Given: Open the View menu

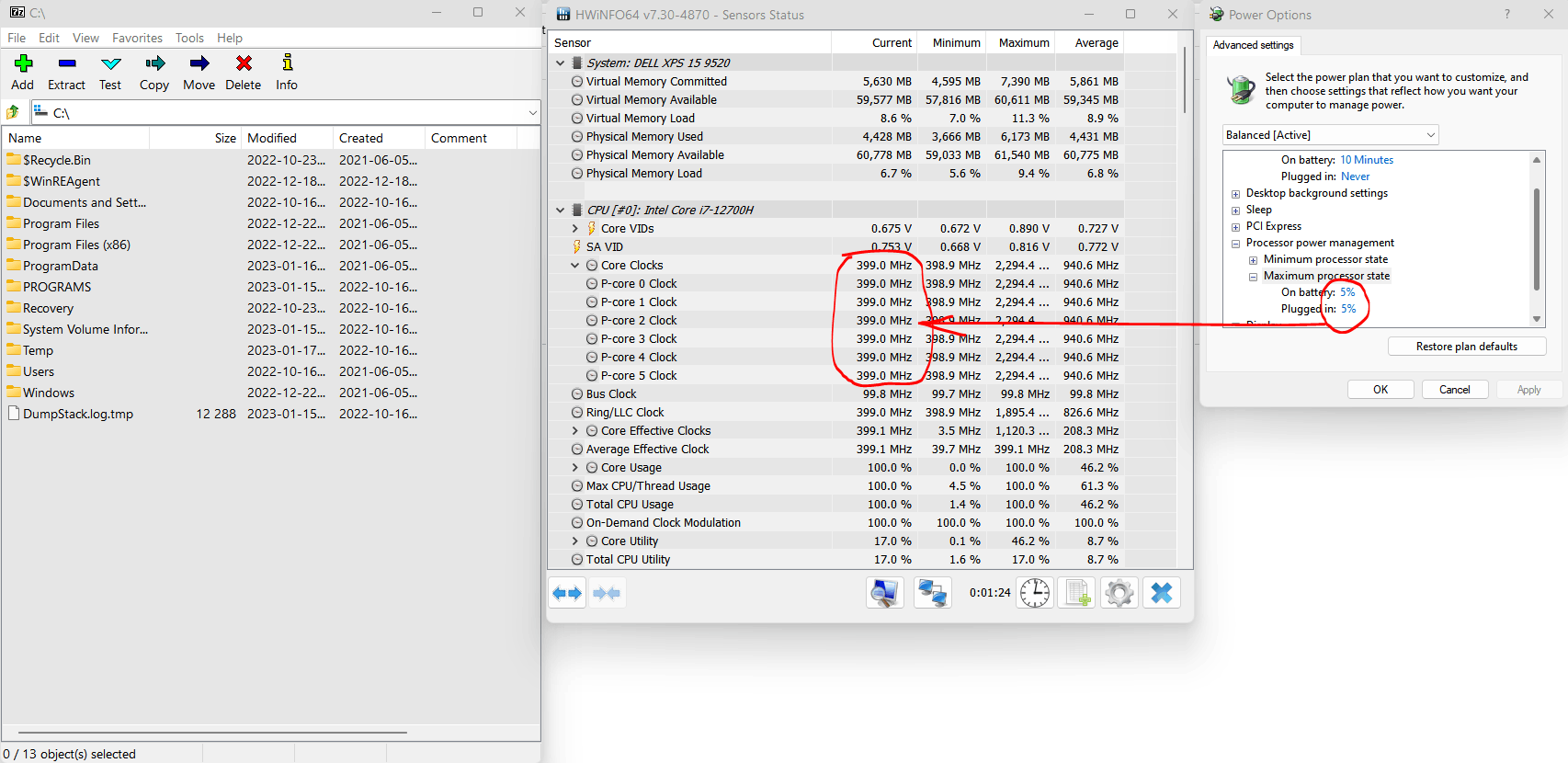Looking at the screenshot, I should [x=85, y=38].
